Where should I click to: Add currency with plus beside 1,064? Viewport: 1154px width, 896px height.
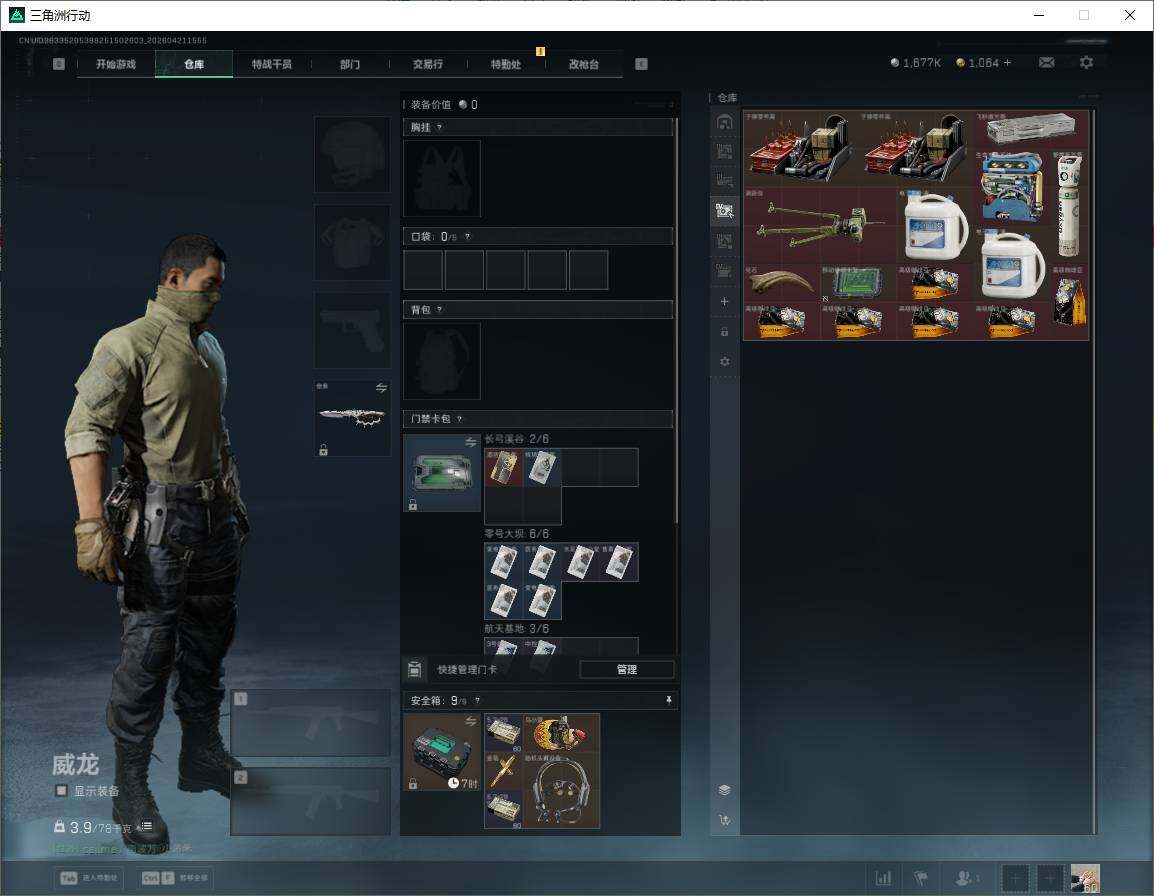1008,63
